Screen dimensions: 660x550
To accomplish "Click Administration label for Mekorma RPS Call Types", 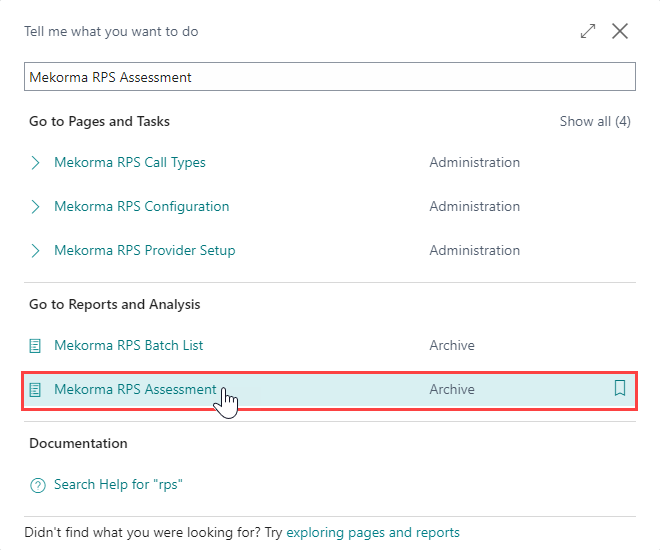I will click(x=474, y=162).
